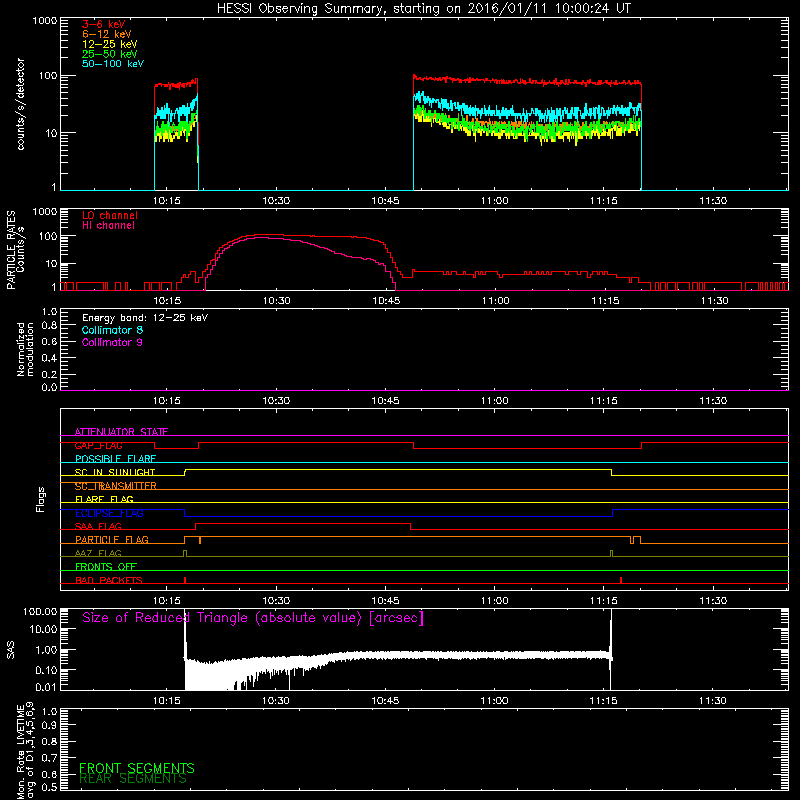Select the POSSIBLE_FLARE flag label
This screenshot has width=800, height=800.
[x=115, y=459]
